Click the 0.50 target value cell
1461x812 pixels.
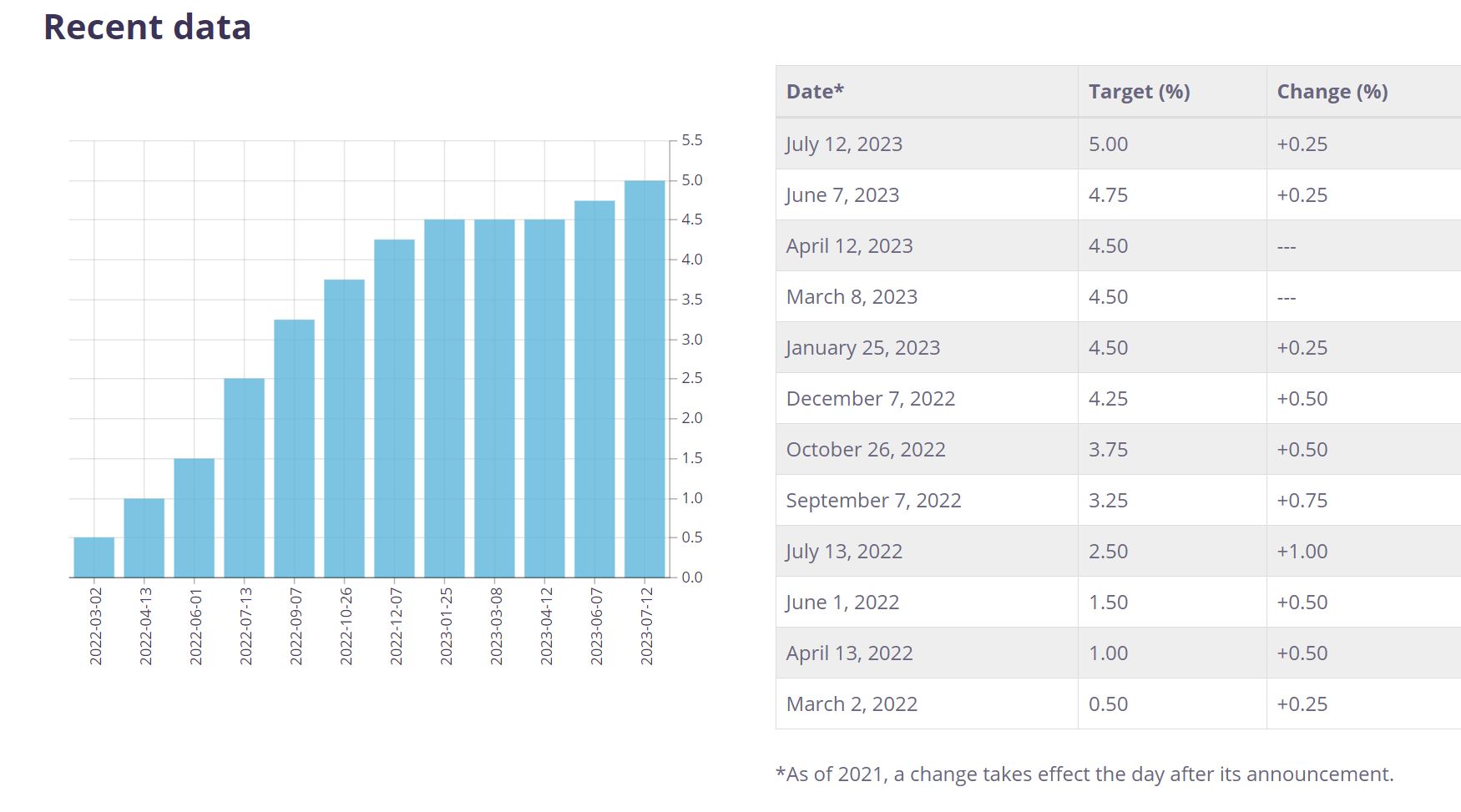pyautogui.click(x=1172, y=704)
